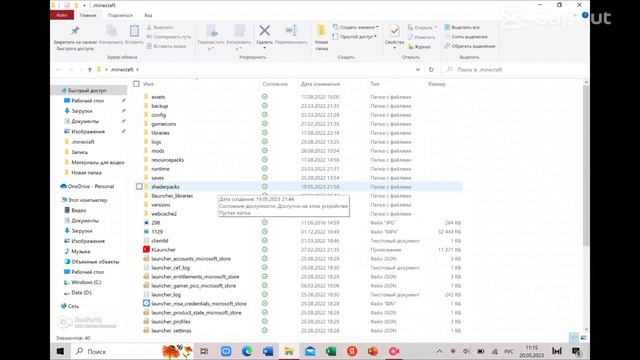The width and height of the screenshot is (640, 360).
Task: Sort by Дата изменения column header
Action: click(x=320, y=84)
